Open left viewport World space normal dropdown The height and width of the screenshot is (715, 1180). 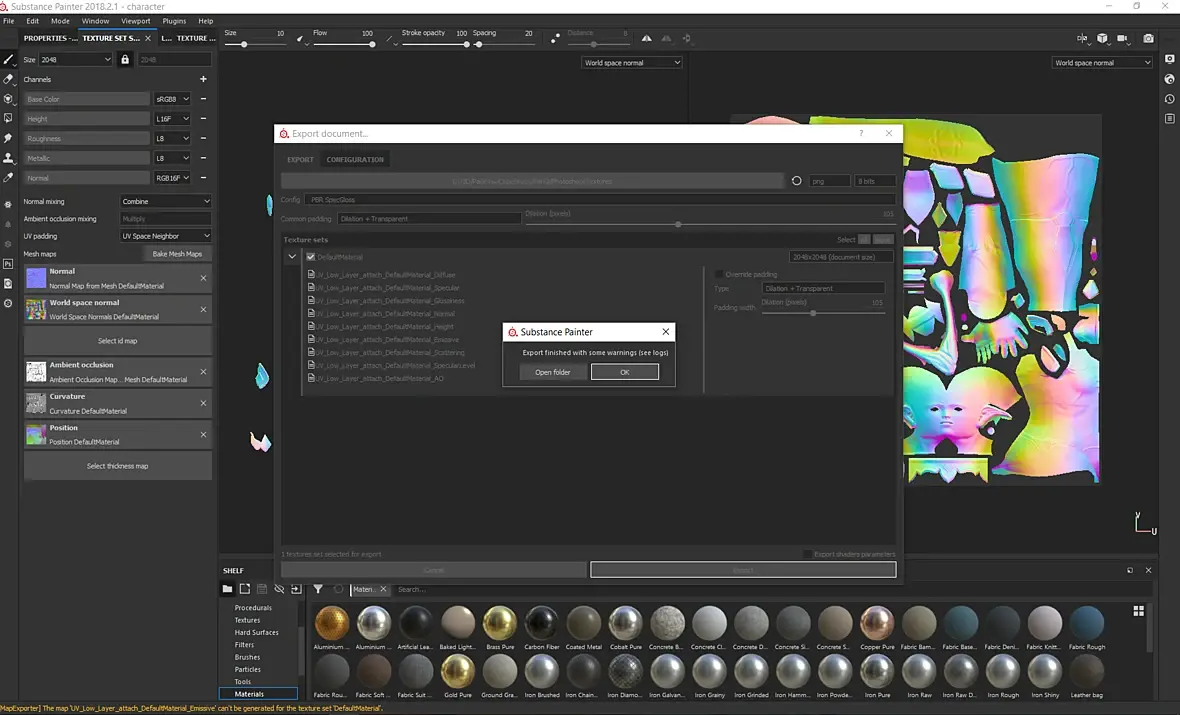click(631, 62)
